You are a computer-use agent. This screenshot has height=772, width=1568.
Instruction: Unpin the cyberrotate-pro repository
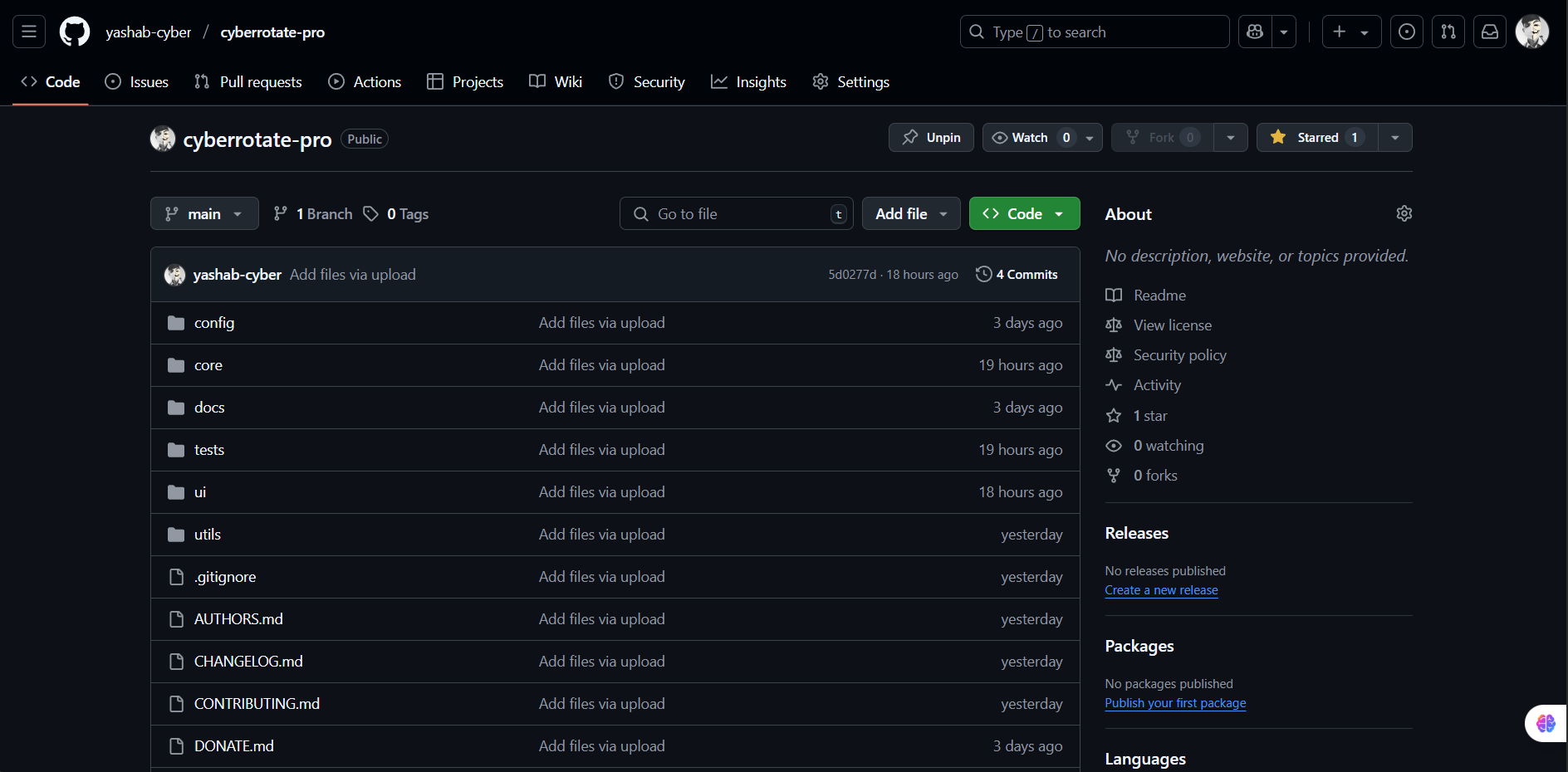coord(931,138)
